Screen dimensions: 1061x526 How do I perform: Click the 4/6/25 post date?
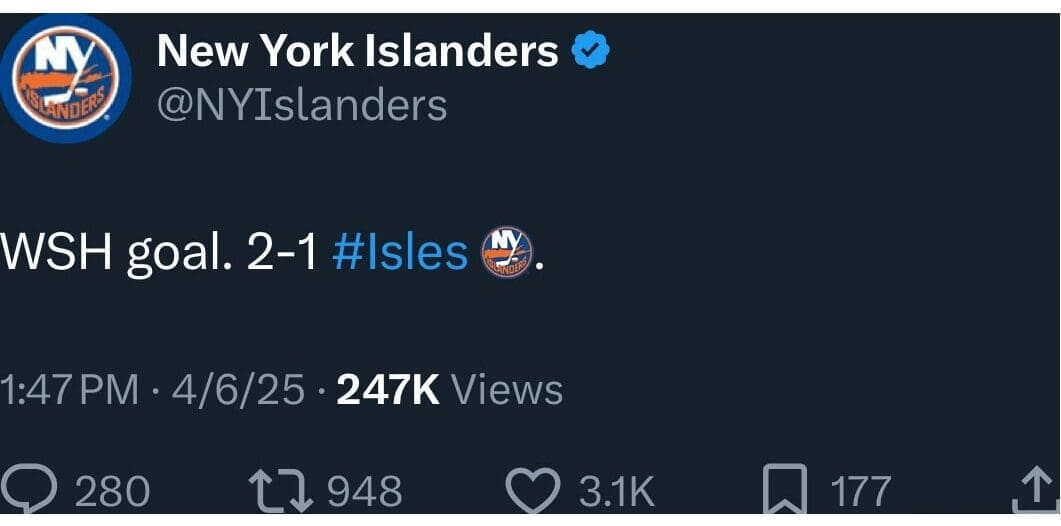[237, 390]
